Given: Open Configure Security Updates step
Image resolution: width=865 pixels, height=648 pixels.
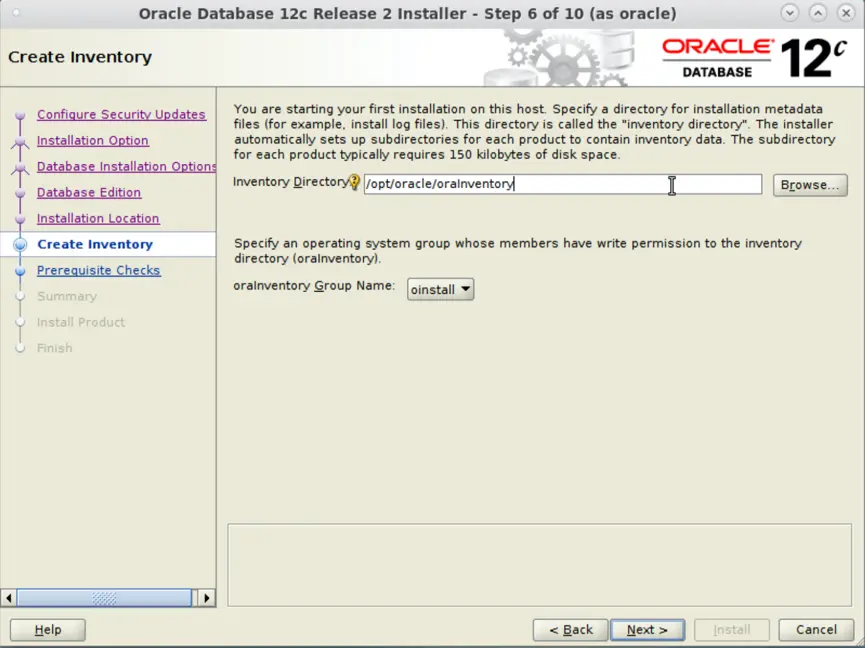Looking at the screenshot, I should coord(121,115).
